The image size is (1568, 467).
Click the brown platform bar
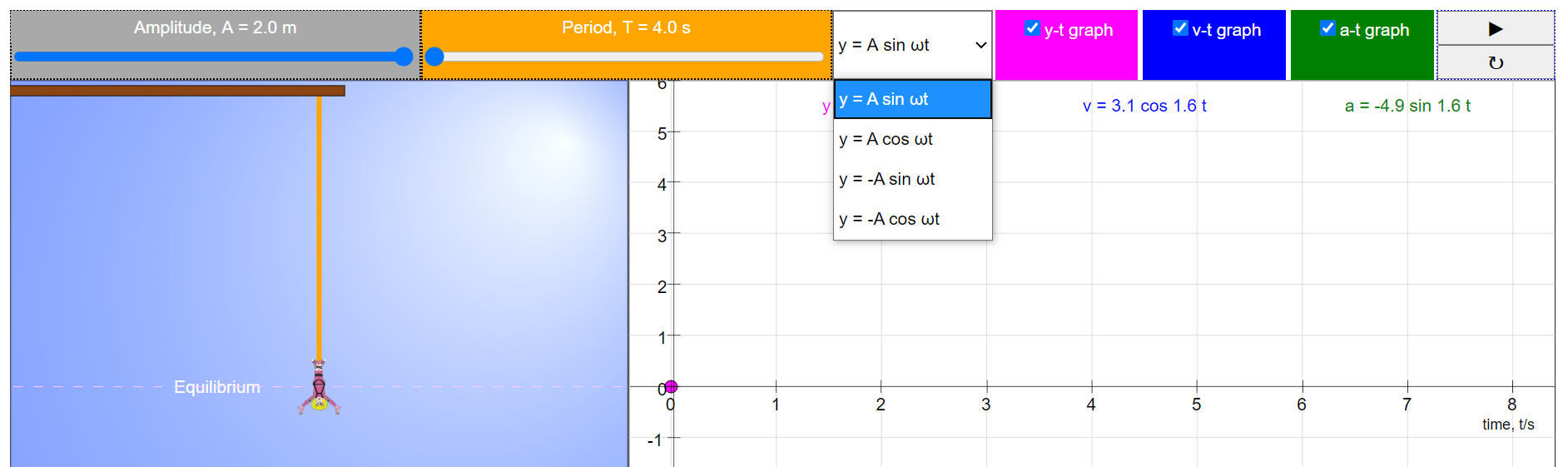click(177, 91)
